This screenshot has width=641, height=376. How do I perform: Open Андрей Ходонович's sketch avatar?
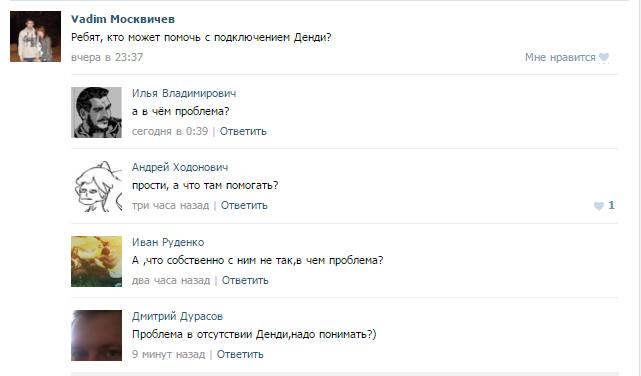pos(96,187)
